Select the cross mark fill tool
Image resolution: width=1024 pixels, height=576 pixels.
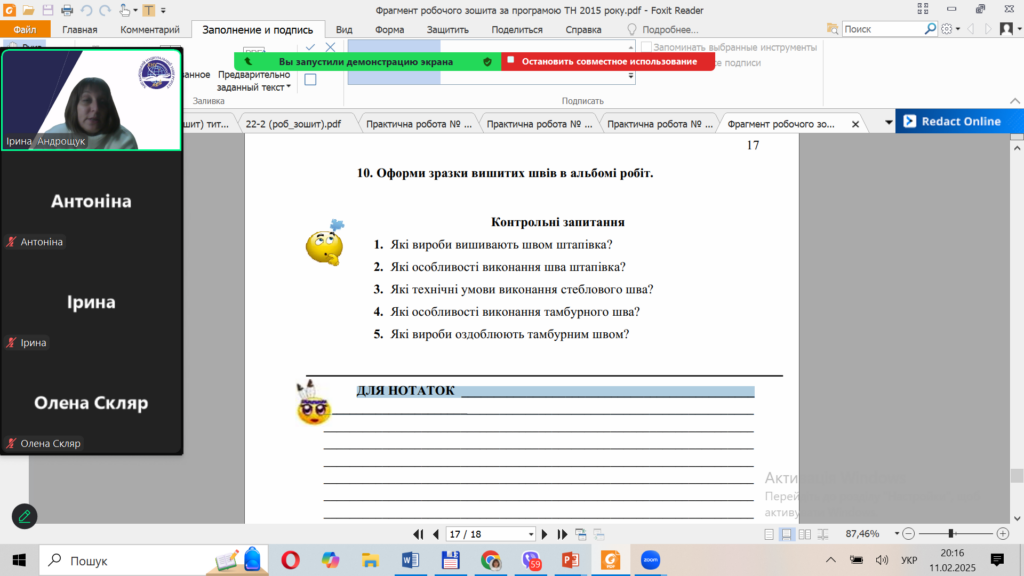330,48
